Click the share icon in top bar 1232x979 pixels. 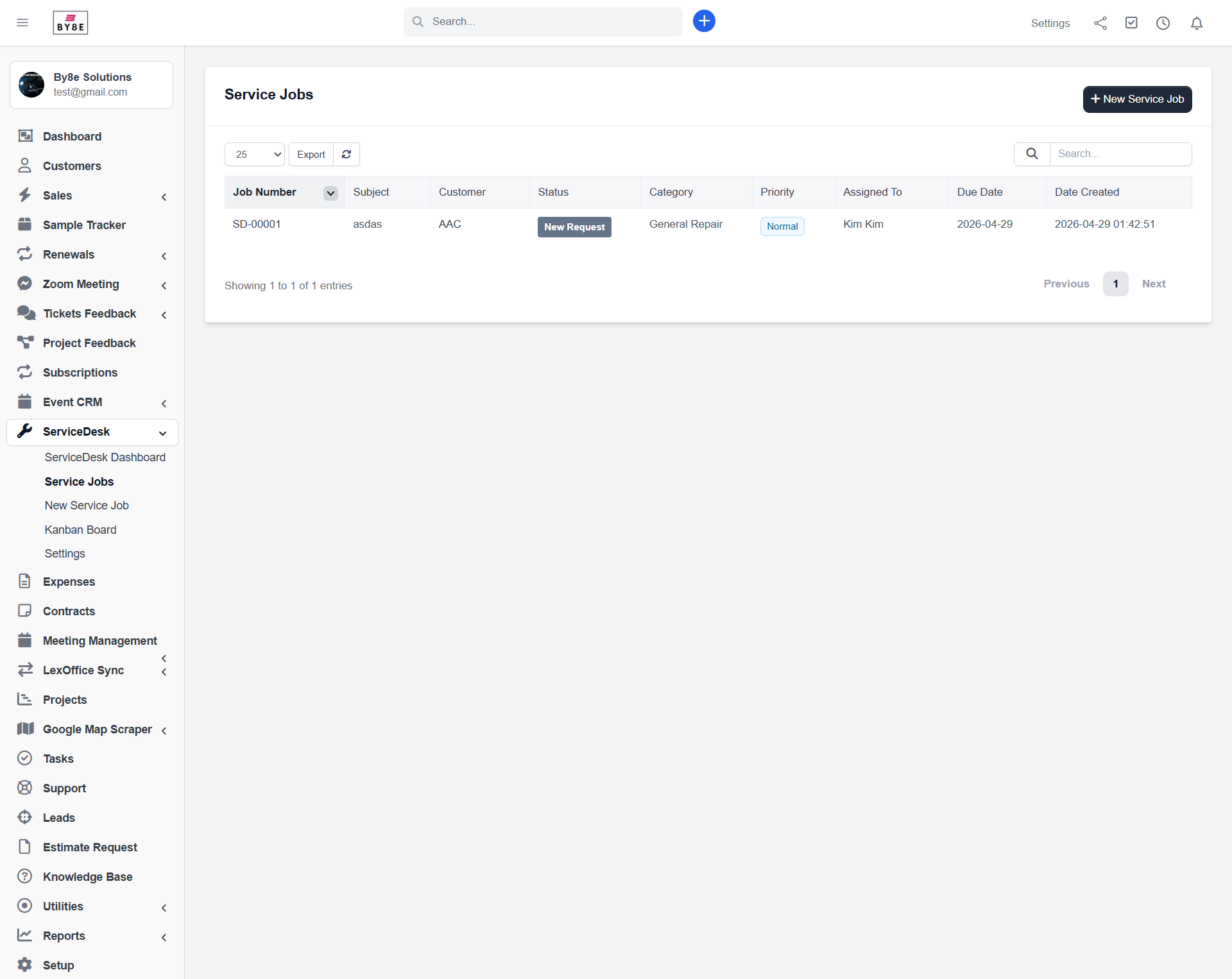(1100, 23)
